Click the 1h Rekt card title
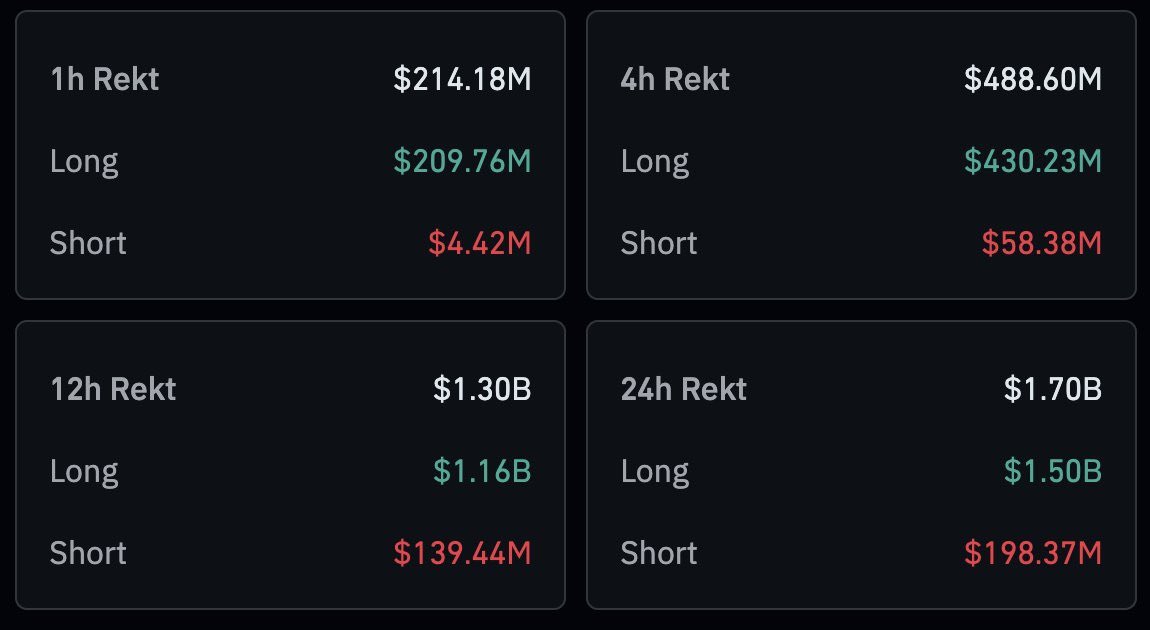The width and height of the screenshot is (1150, 630). [x=104, y=79]
